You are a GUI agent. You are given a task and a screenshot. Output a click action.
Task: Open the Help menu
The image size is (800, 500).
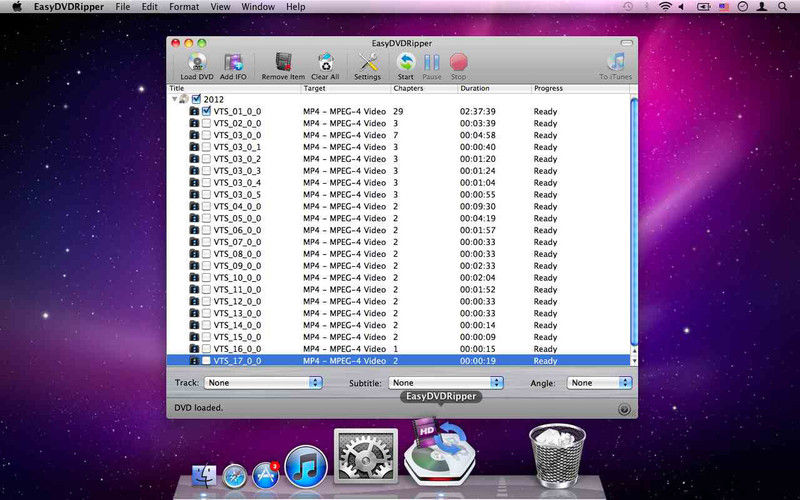click(x=295, y=7)
